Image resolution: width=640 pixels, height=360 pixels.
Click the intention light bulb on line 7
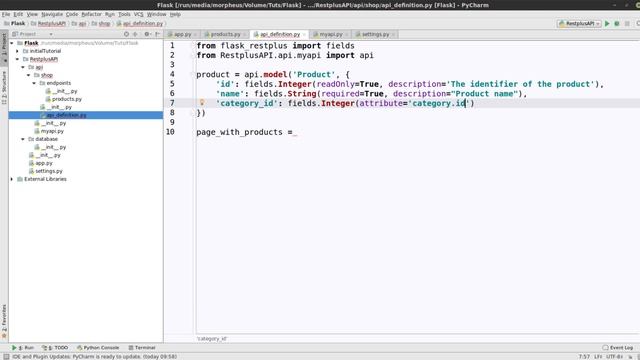202,102
